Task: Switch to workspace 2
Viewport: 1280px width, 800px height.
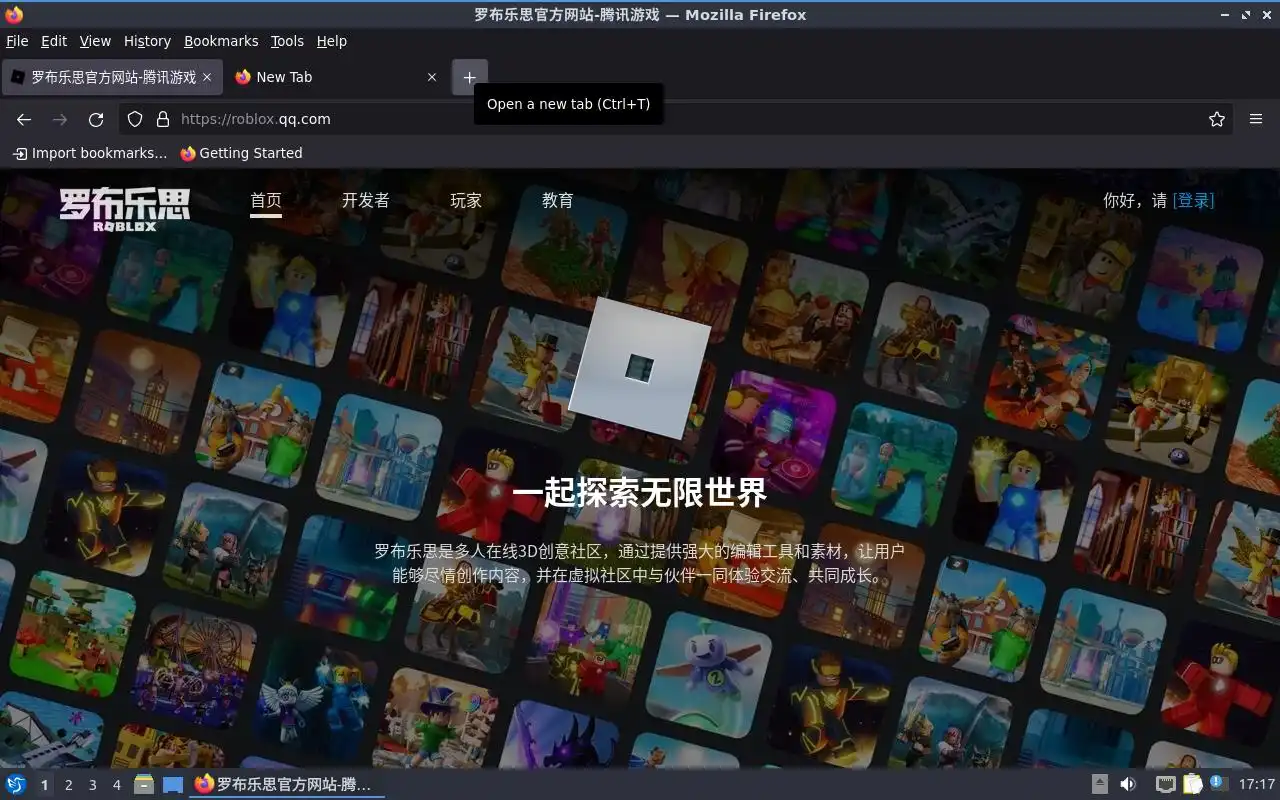Action: click(68, 785)
